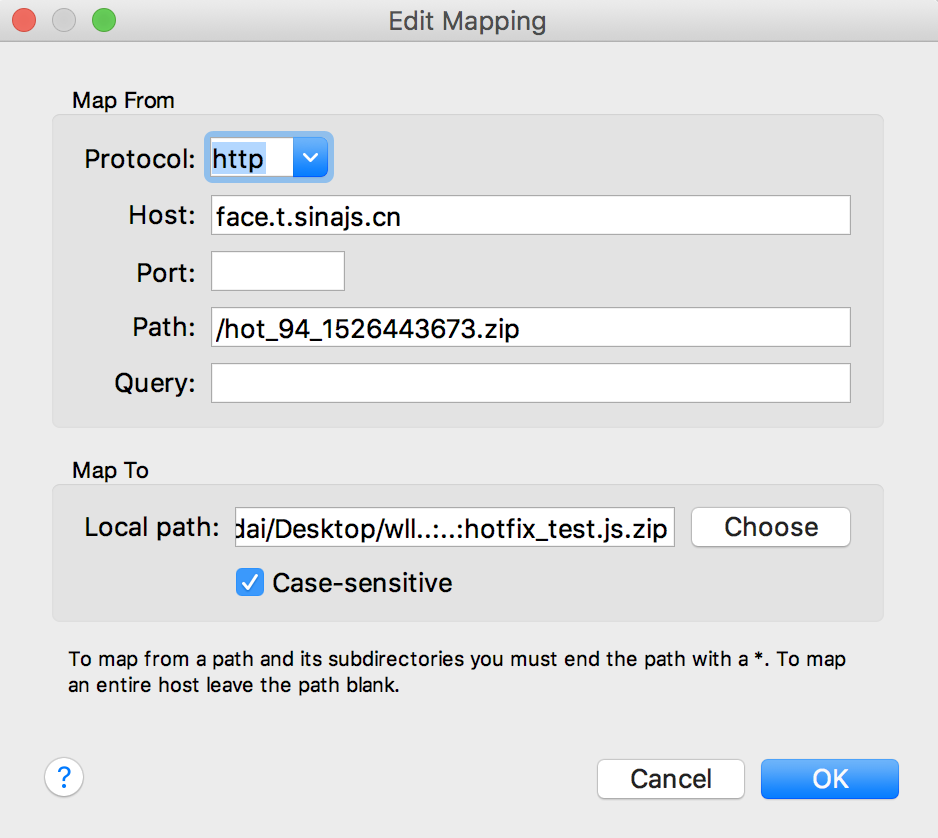938x838 pixels.
Task: Focus the empty Query field
Action: pos(530,383)
